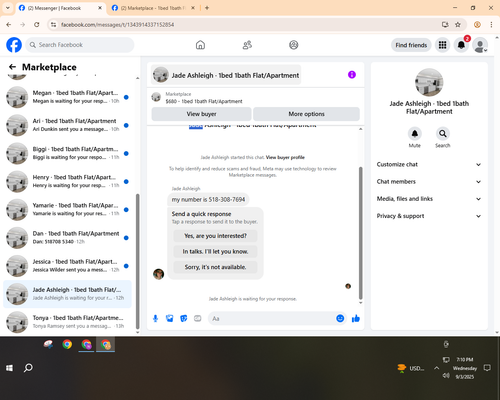
Task: Open Ari's 1bed 1bath conversation
Action: coord(68,125)
